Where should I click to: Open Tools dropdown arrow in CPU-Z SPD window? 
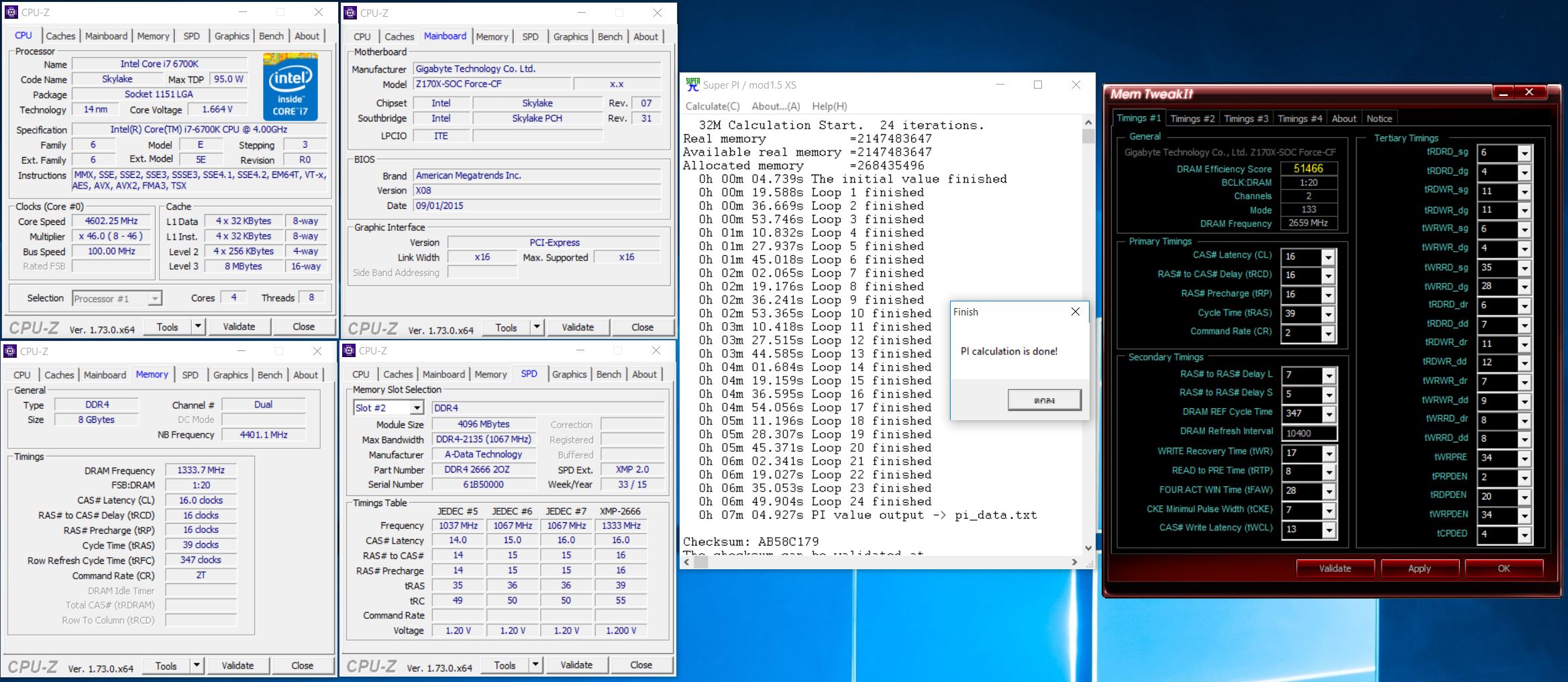pyautogui.click(x=535, y=665)
